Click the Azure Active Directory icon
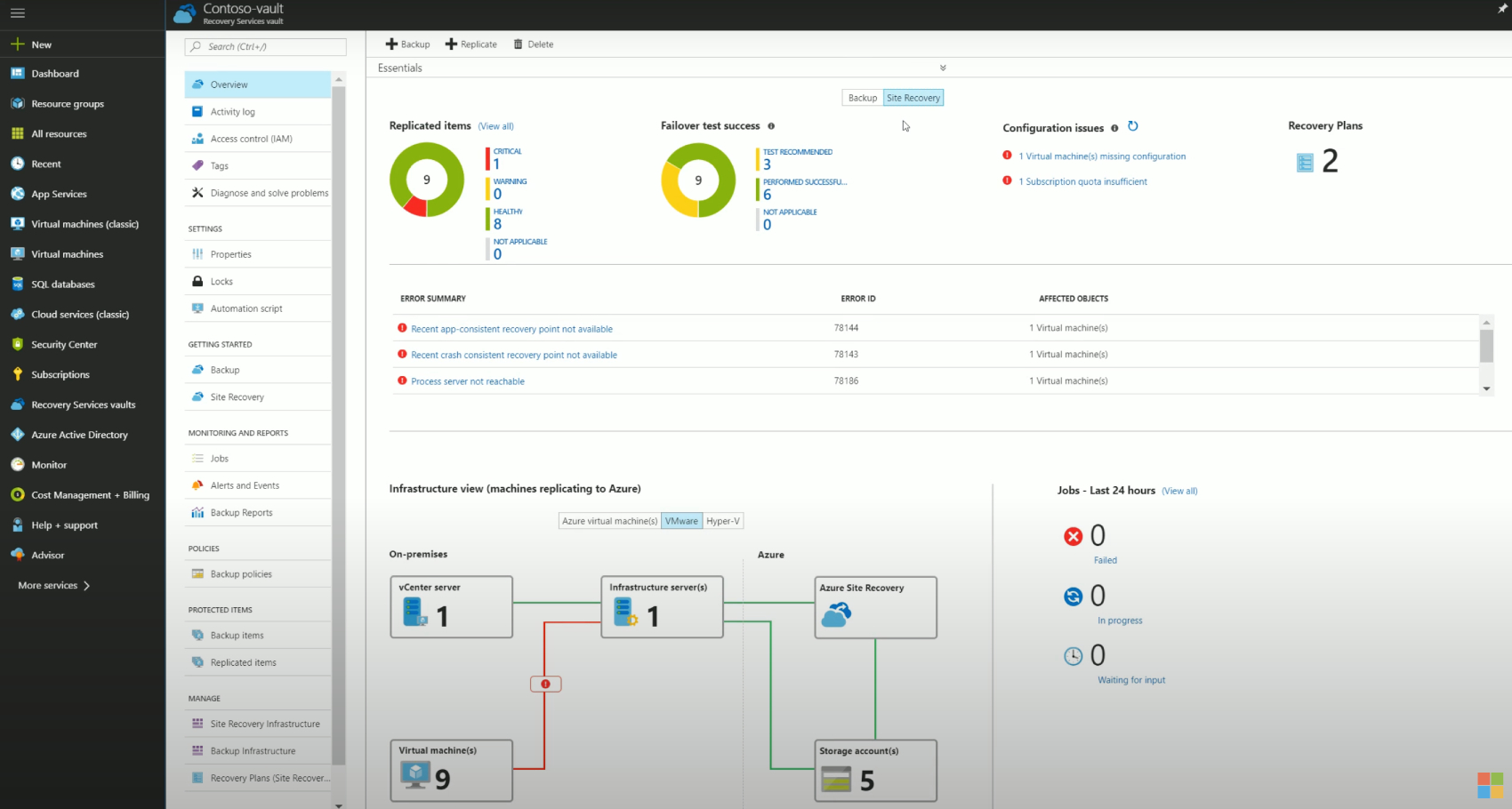This screenshot has height=809, width=1512. (17, 435)
